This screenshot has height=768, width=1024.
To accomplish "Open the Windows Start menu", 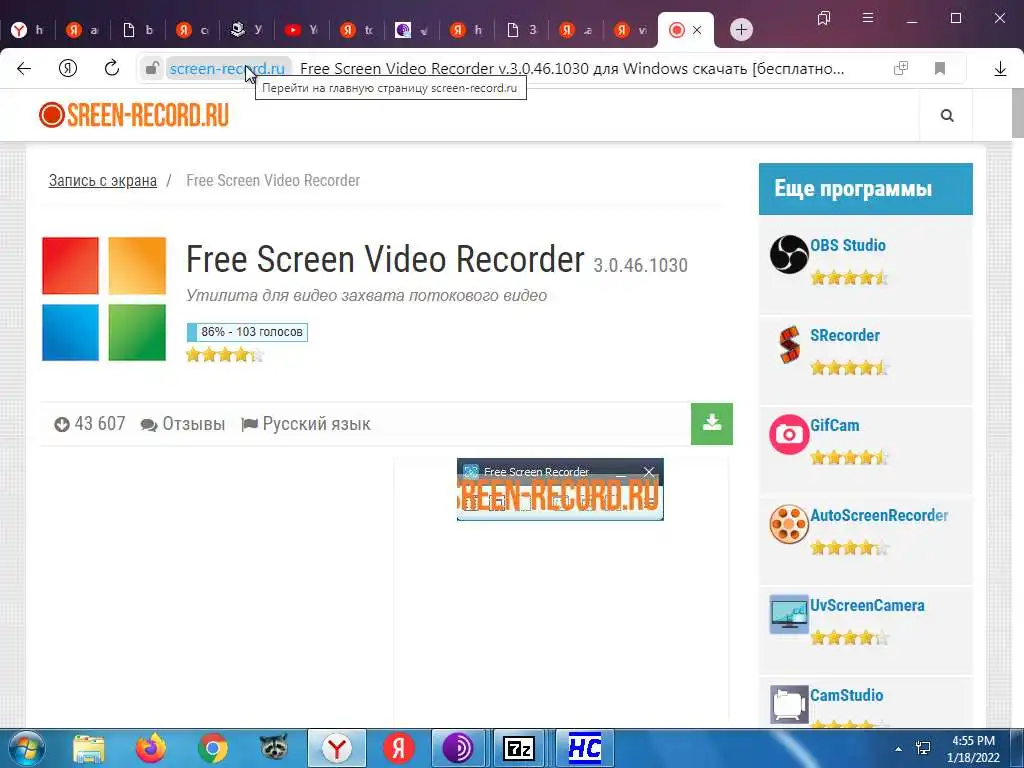I will point(26,748).
